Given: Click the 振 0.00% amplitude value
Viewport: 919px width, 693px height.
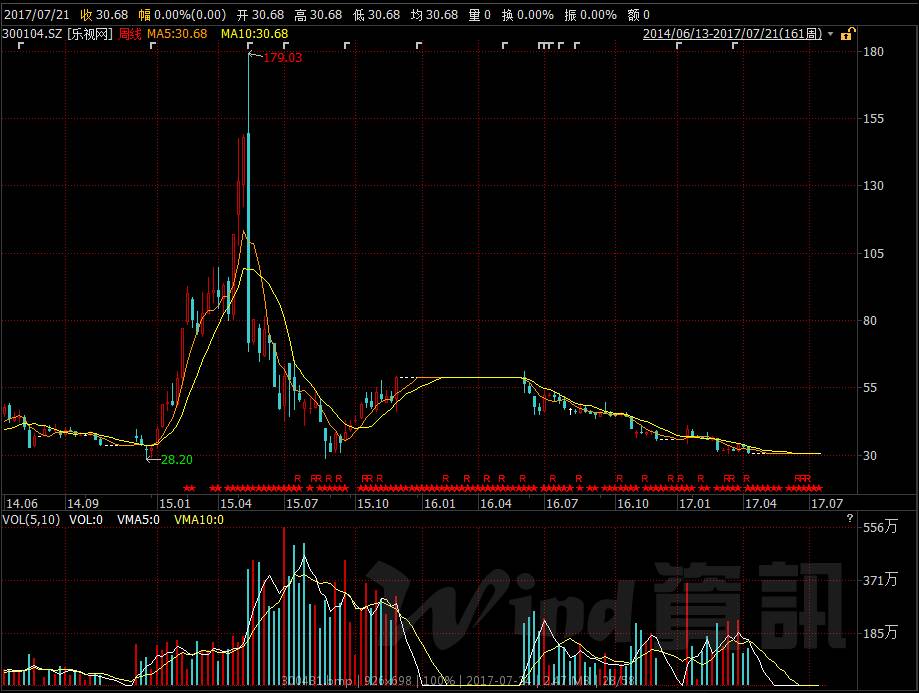Looking at the screenshot, I should (591, 15).
